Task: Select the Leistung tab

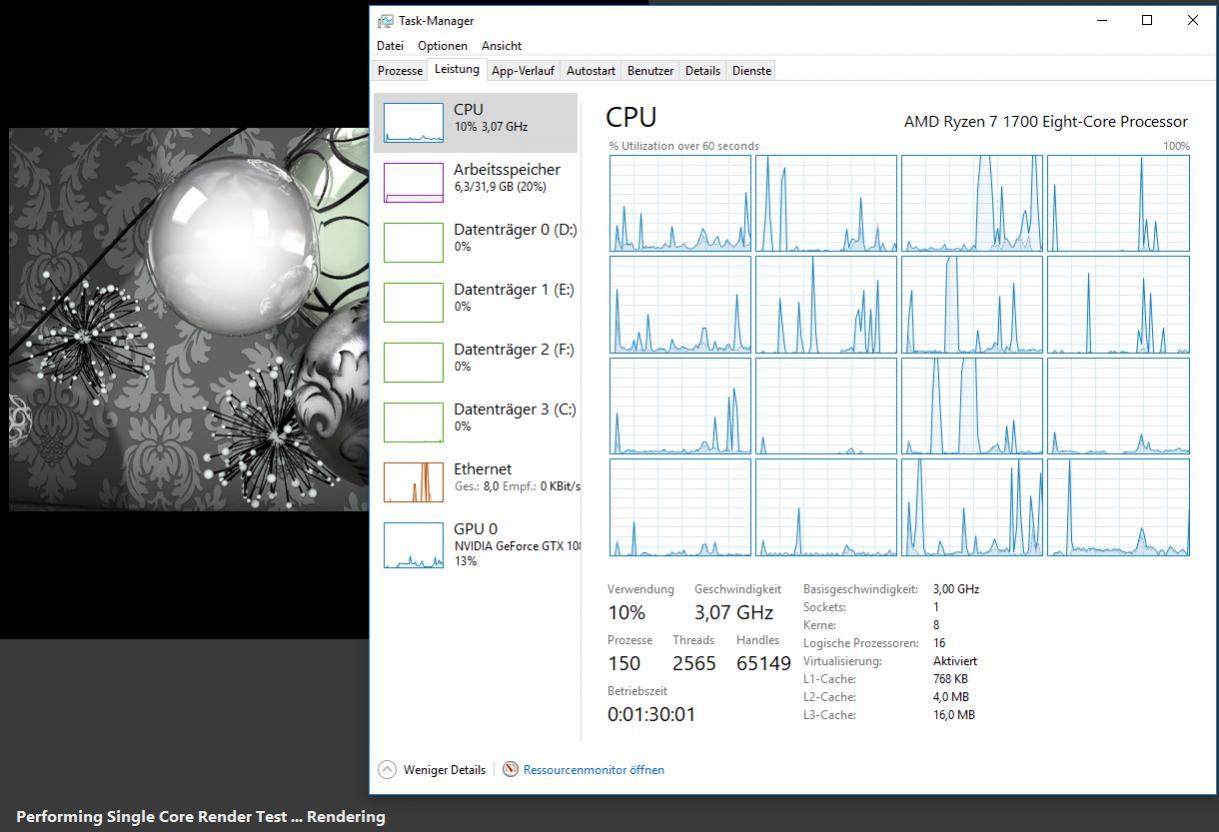Action: pyautogui.click(x=457, y=70)
